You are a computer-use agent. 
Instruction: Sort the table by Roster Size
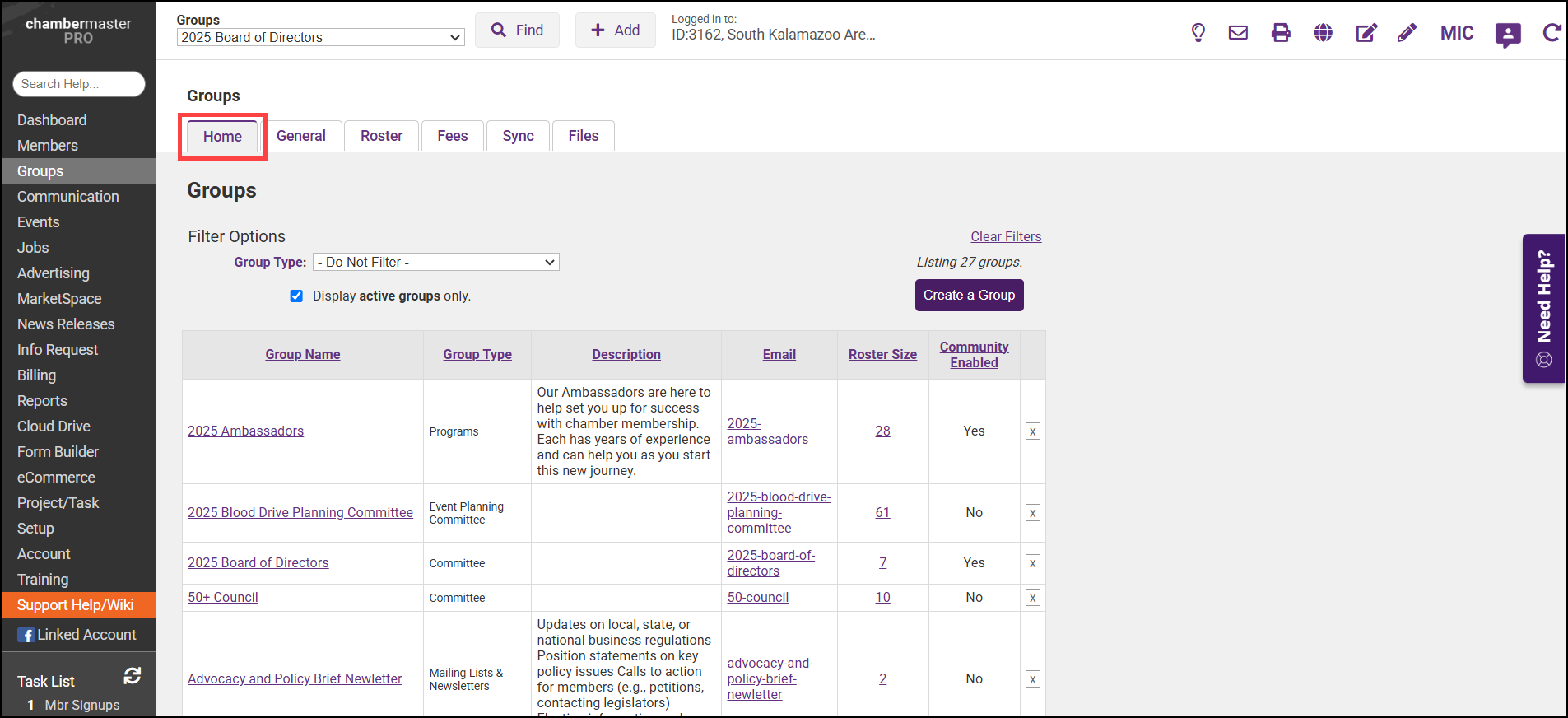[882, 354]
